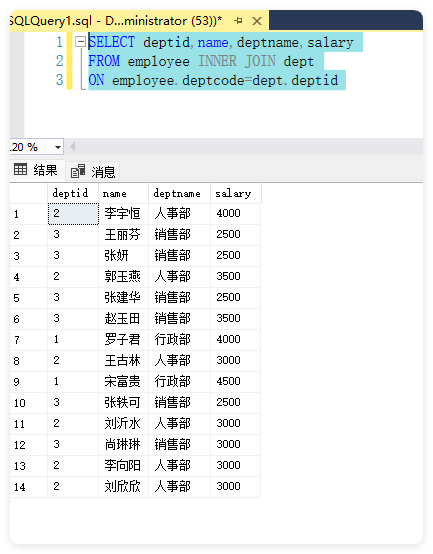Select the deptid column header

[73, 193]
